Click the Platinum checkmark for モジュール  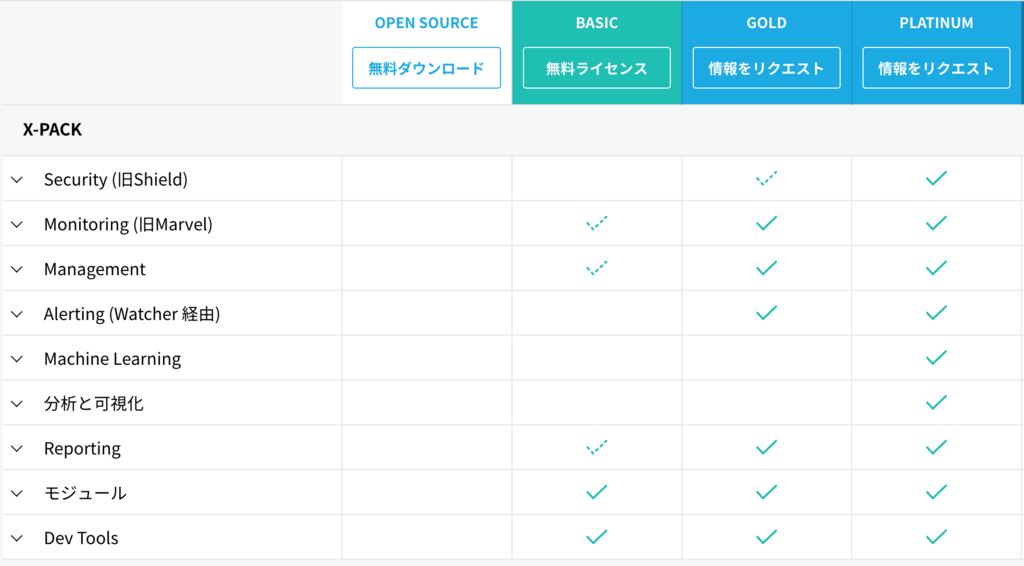[936, 492]
